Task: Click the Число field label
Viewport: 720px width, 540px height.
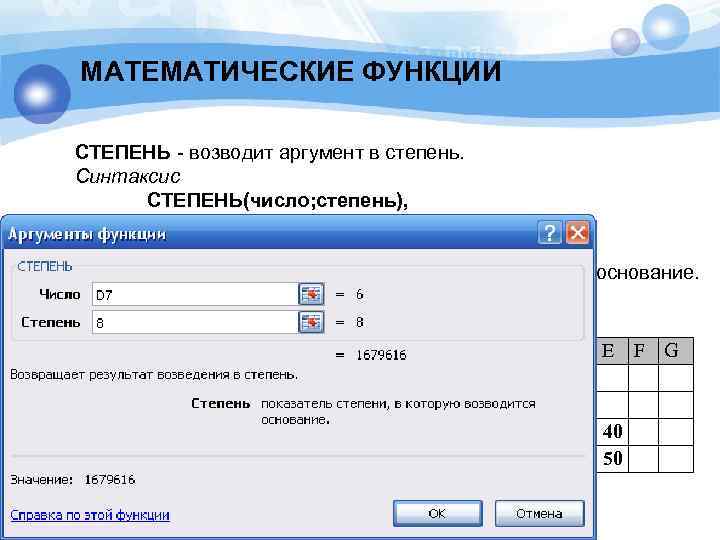Action: pos(60,294)
